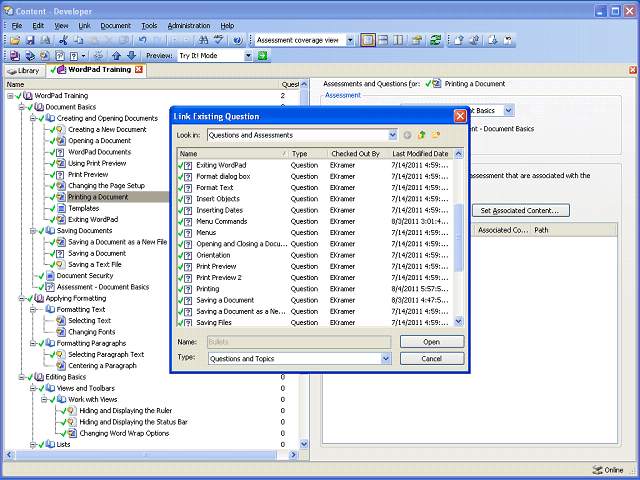The width and height of the screenshot is (640, 480).
Task: Click the Up One Level folder icon
Action: click(x=421, y=135)
